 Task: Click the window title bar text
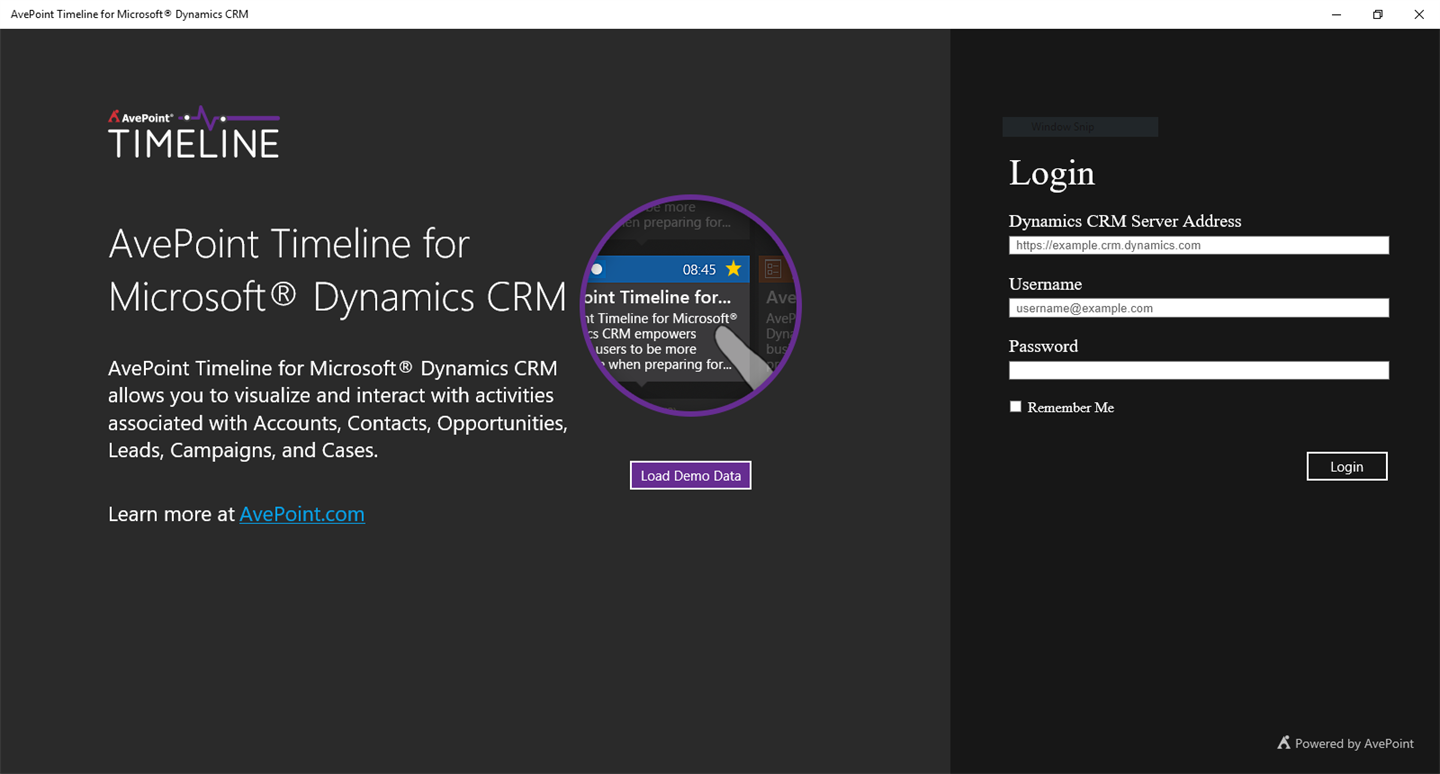[x=129, y=14]
